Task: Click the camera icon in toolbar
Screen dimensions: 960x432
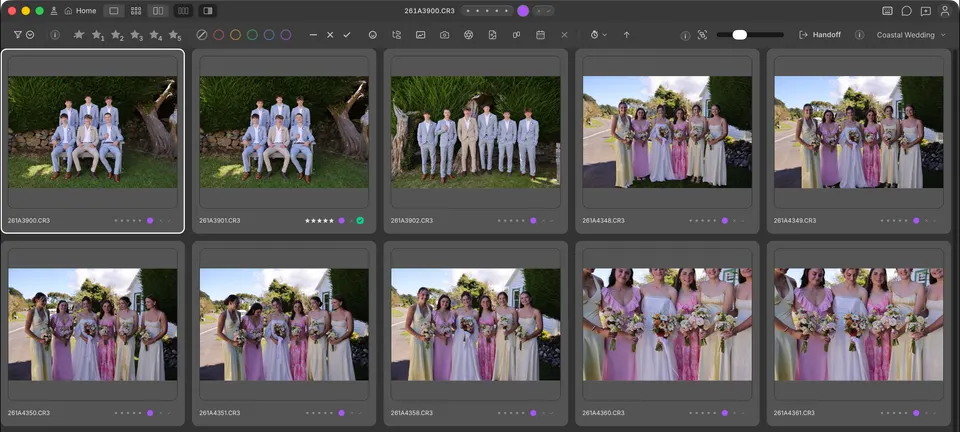Action: 444,35
